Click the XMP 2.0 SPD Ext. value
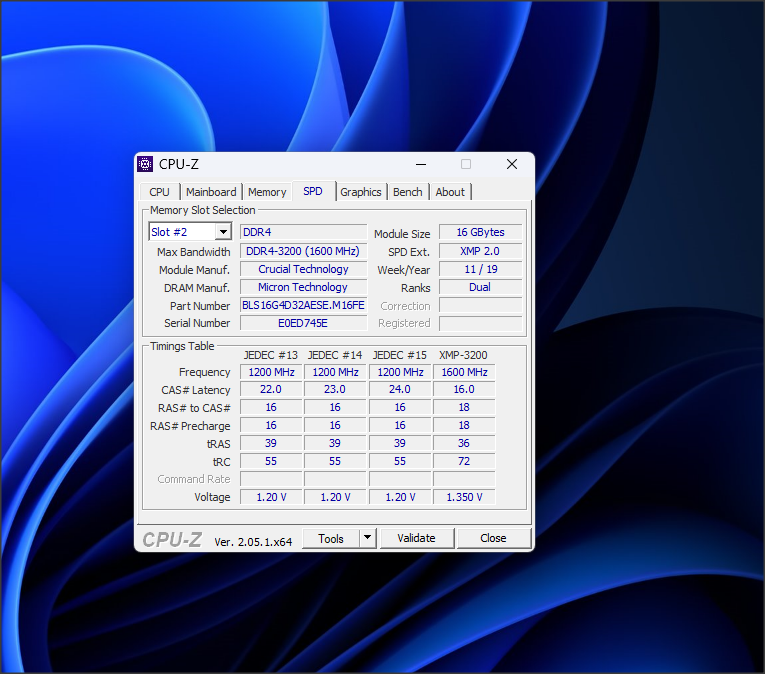 pyautogui.click(x=481, y=251)
